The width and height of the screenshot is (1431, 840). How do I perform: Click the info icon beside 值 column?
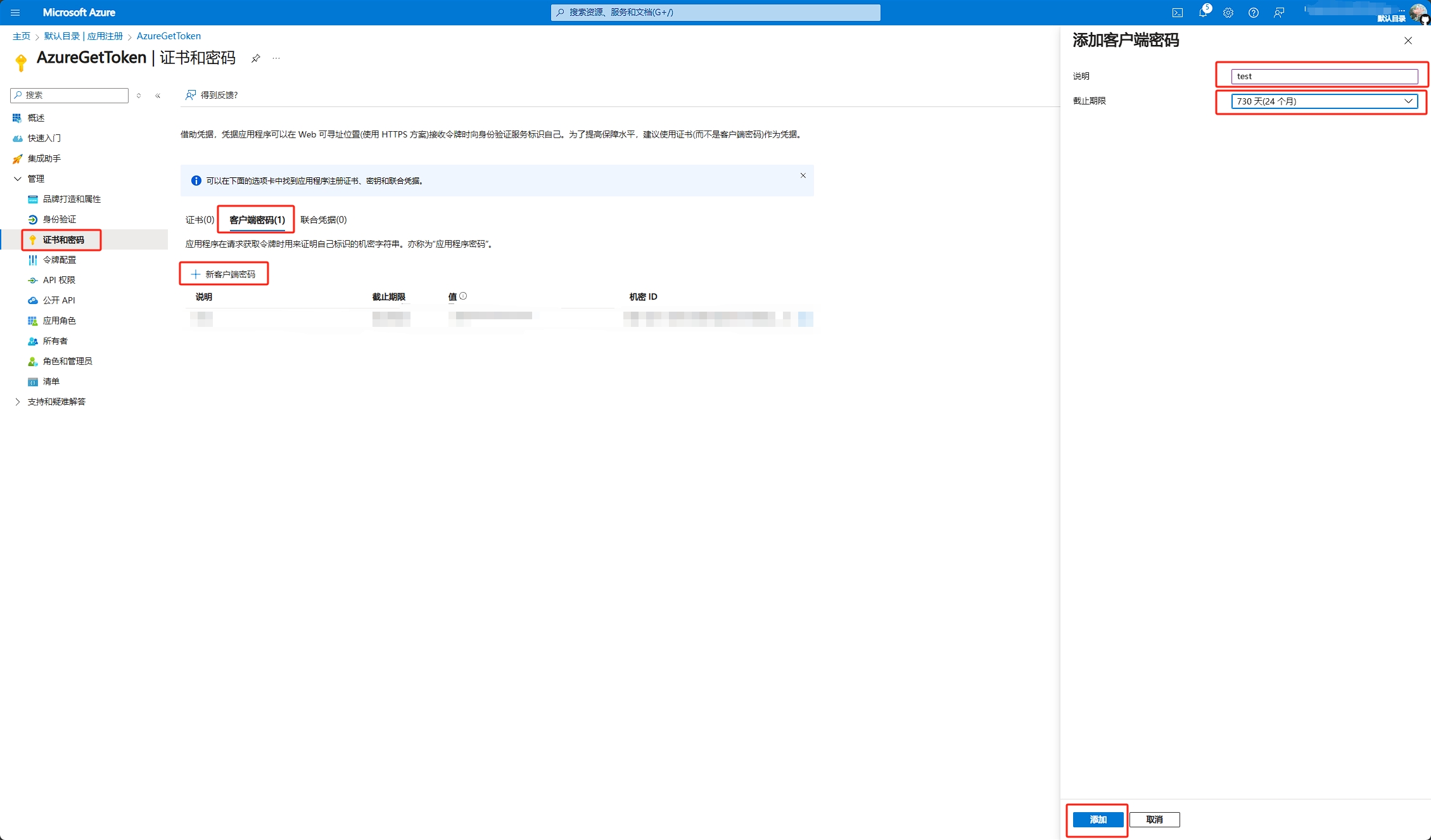click(463, 296)
